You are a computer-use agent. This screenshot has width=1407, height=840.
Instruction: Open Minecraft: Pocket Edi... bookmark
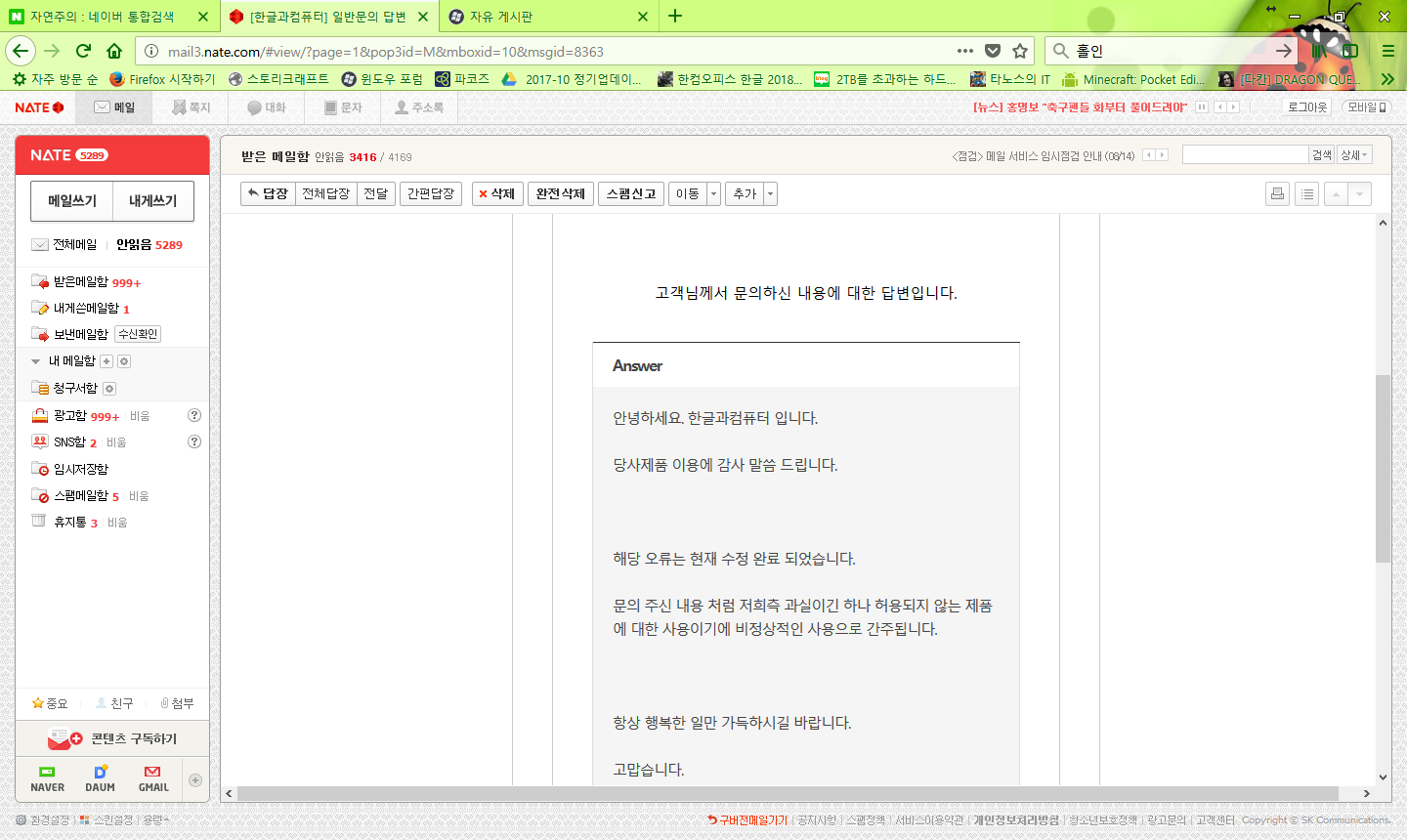point(1133,79)
